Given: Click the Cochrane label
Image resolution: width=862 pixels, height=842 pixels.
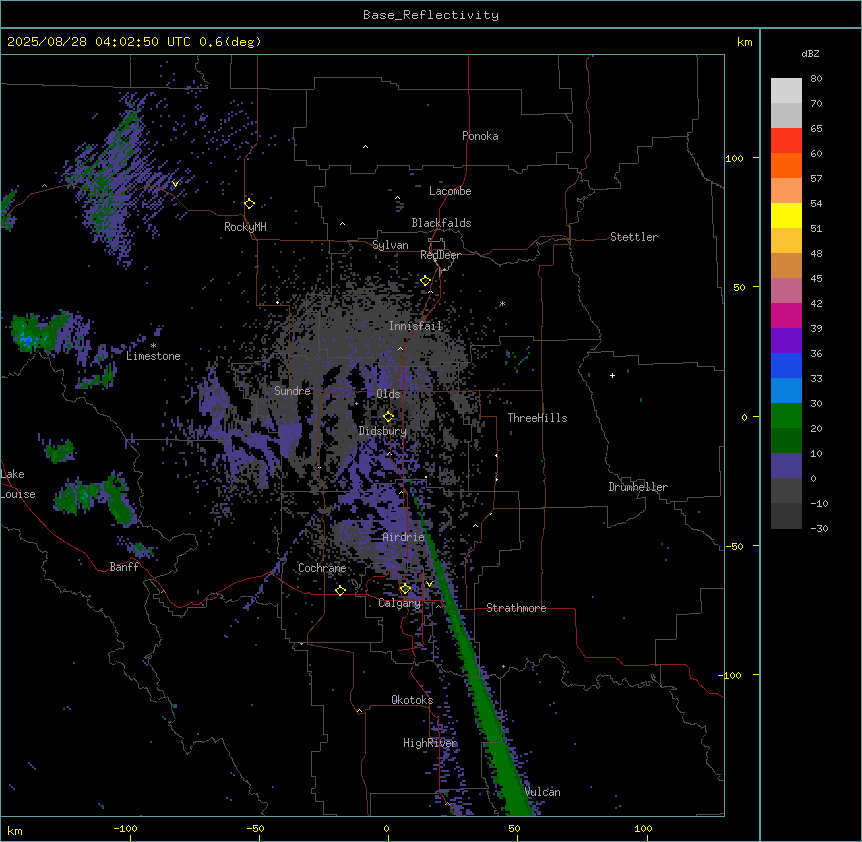Looking at the screenshot, I should click(x=322, y=568).
